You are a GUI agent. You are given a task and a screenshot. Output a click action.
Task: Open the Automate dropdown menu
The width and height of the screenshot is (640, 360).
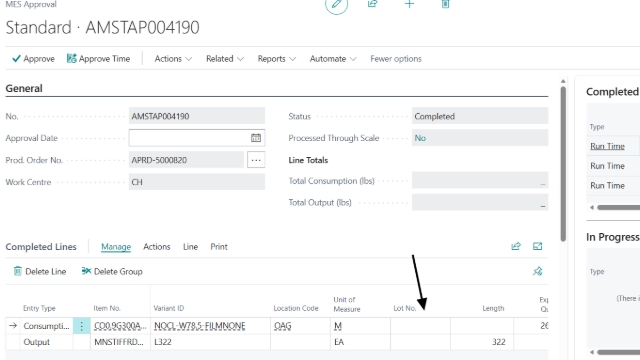[x=333, y=59]
